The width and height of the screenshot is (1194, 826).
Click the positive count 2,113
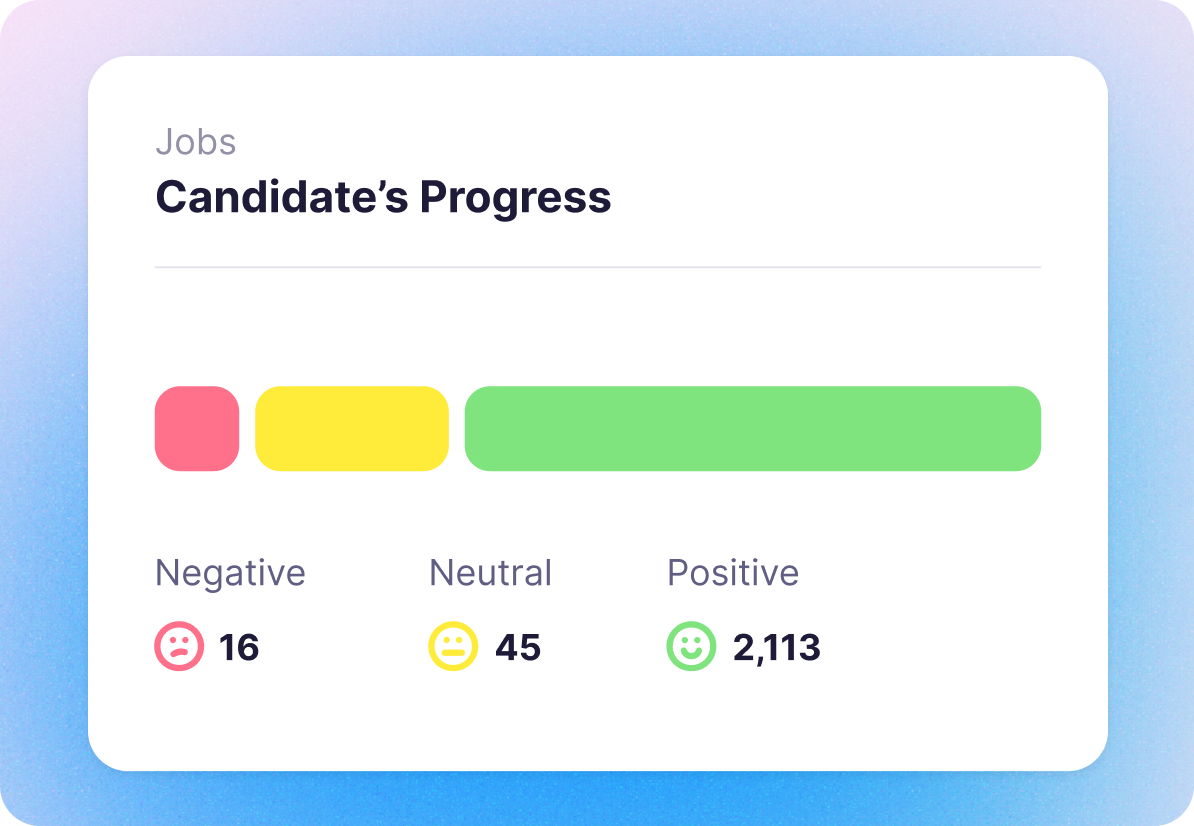pos(777,648)
